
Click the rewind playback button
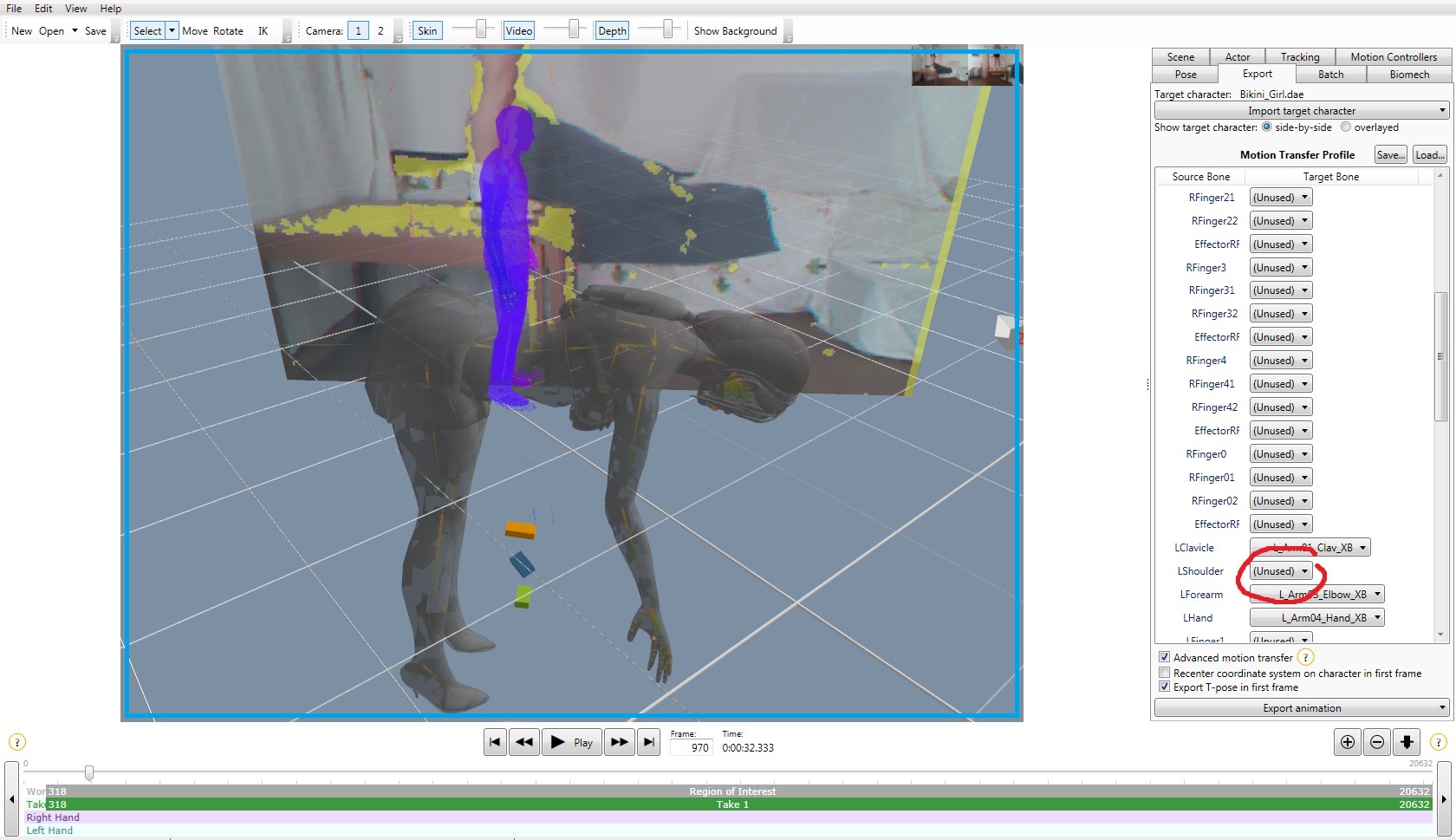pyautogui.click(x=524, y=742)
